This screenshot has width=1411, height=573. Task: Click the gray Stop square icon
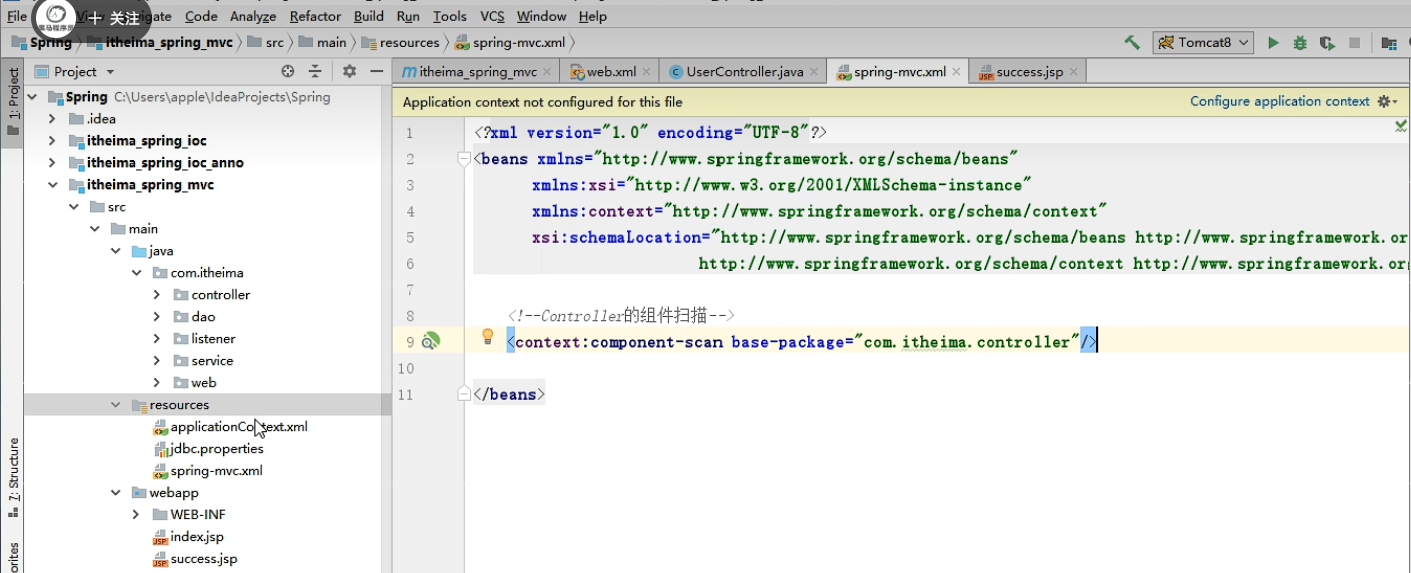(x=1354, y=43)
